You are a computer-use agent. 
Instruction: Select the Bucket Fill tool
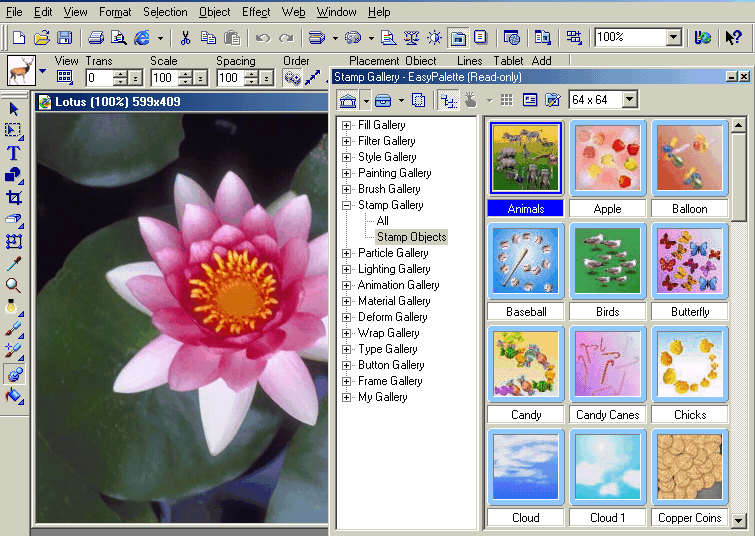point(13,396)
